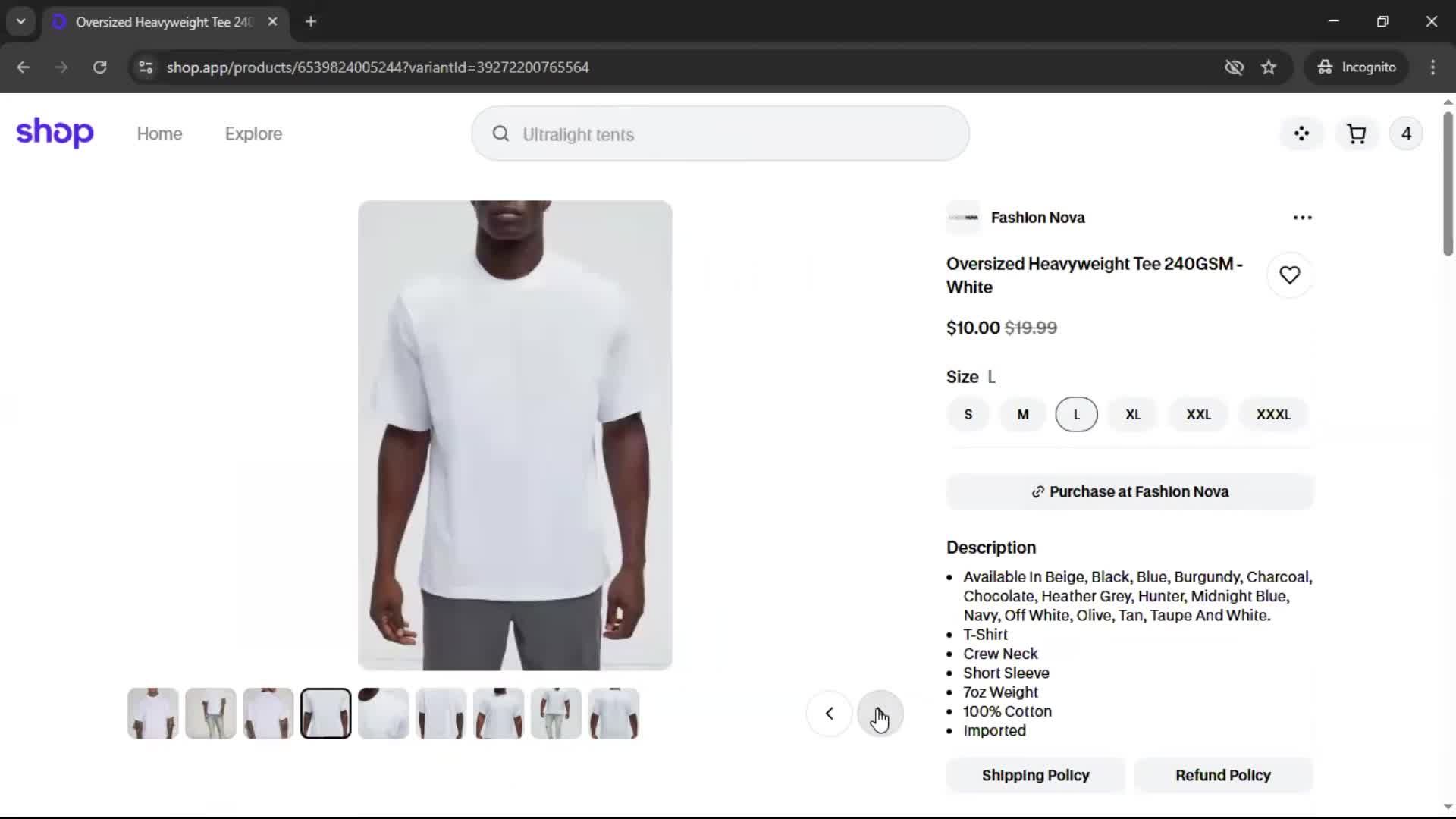Select size XL
Image resolution: width=1456 pixels, height=819 pixels.
1132,415
